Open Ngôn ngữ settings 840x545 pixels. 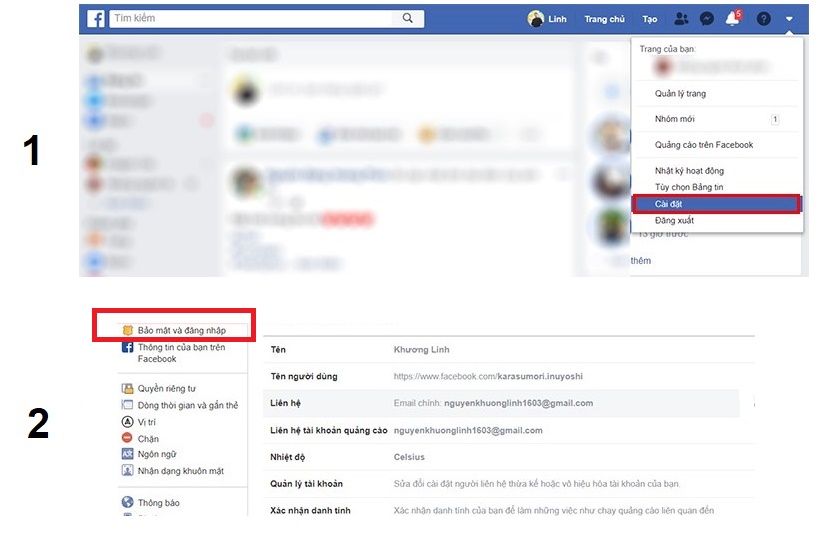tap(156, 454)
